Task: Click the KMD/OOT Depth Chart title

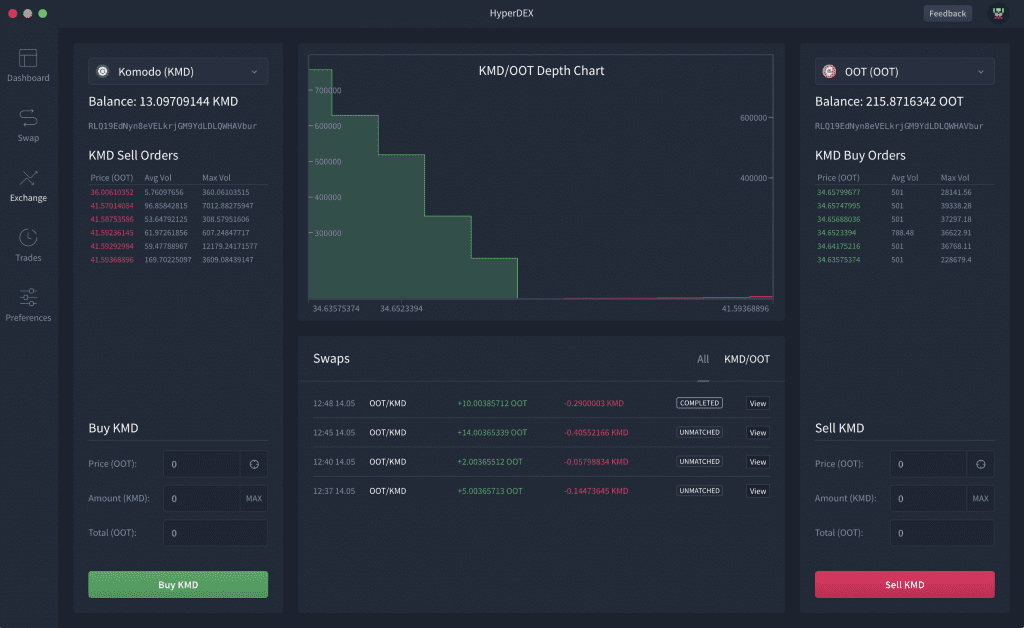Action: (x=541, y=71)
